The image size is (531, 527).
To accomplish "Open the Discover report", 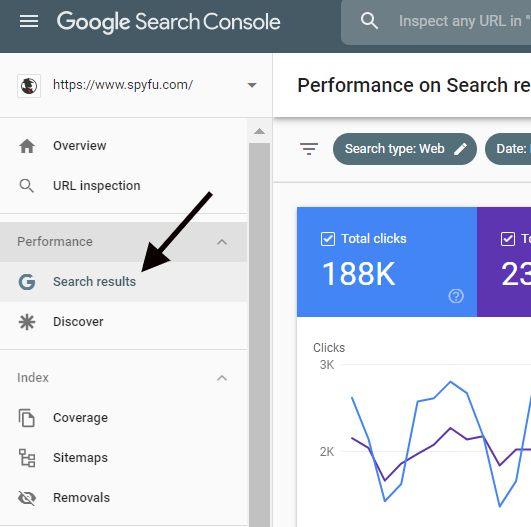I will (x=124, y=322).
